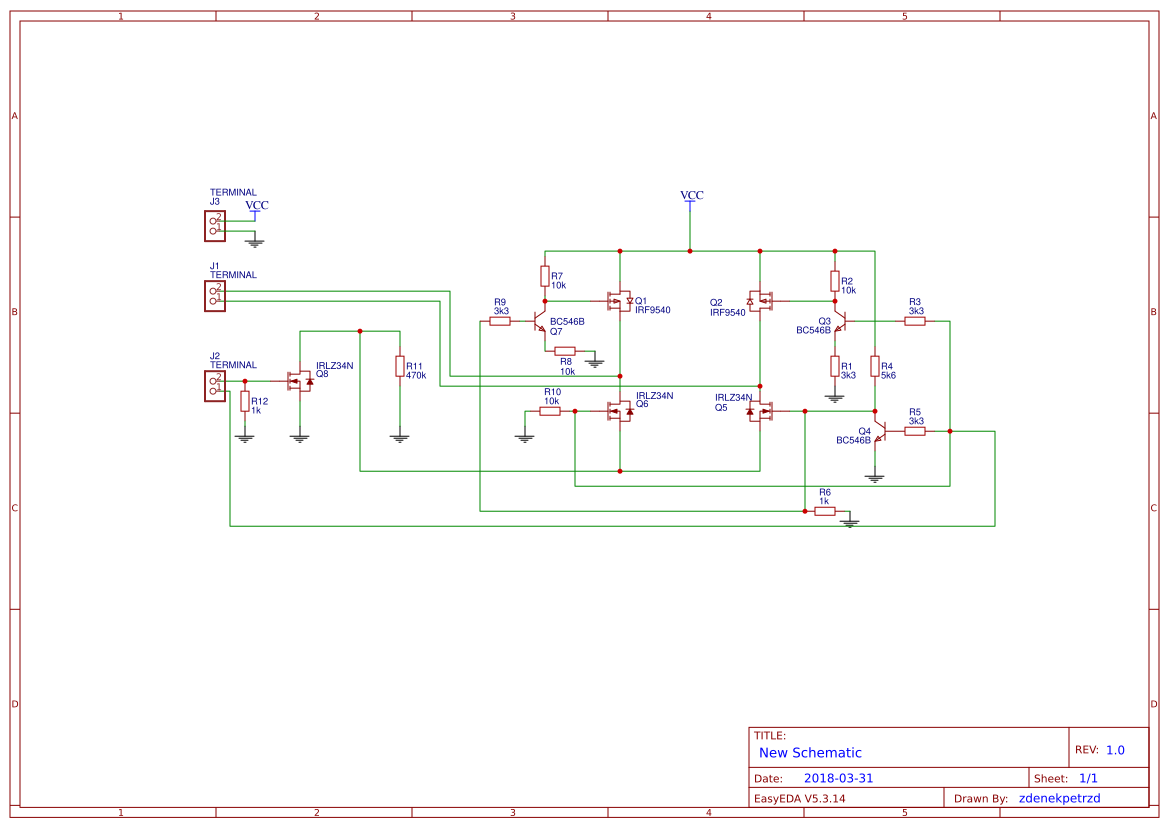The width and height of the screenshot is (1169, 828).
Task: Click the Date field showing 2018-03-31
Action: (x=840, y=777)
